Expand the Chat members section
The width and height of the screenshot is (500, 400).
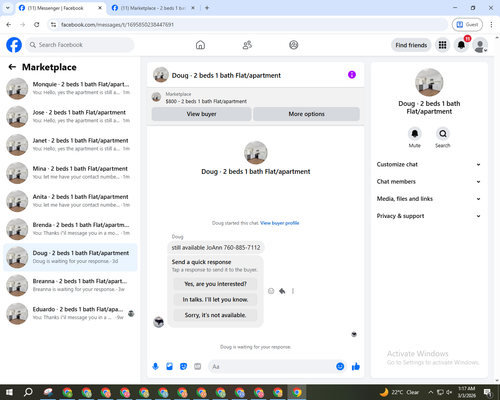429,182
